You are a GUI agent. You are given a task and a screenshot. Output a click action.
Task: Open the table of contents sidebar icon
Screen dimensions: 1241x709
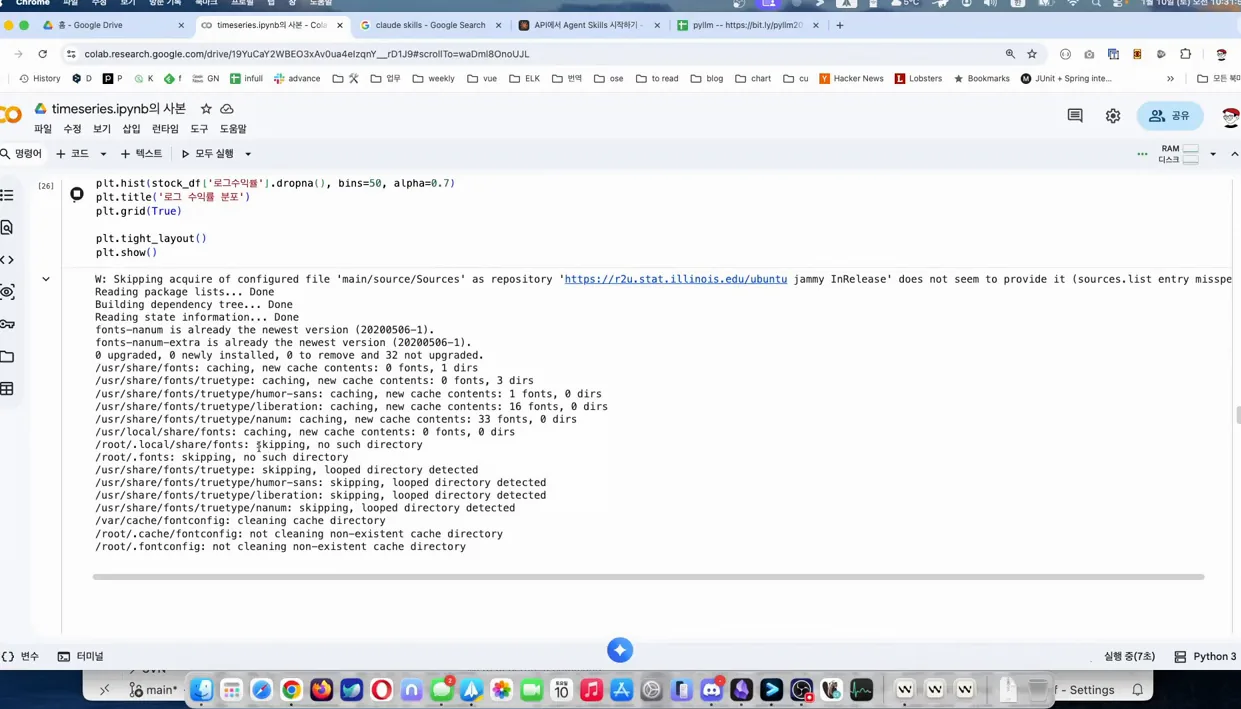(7, 195)
